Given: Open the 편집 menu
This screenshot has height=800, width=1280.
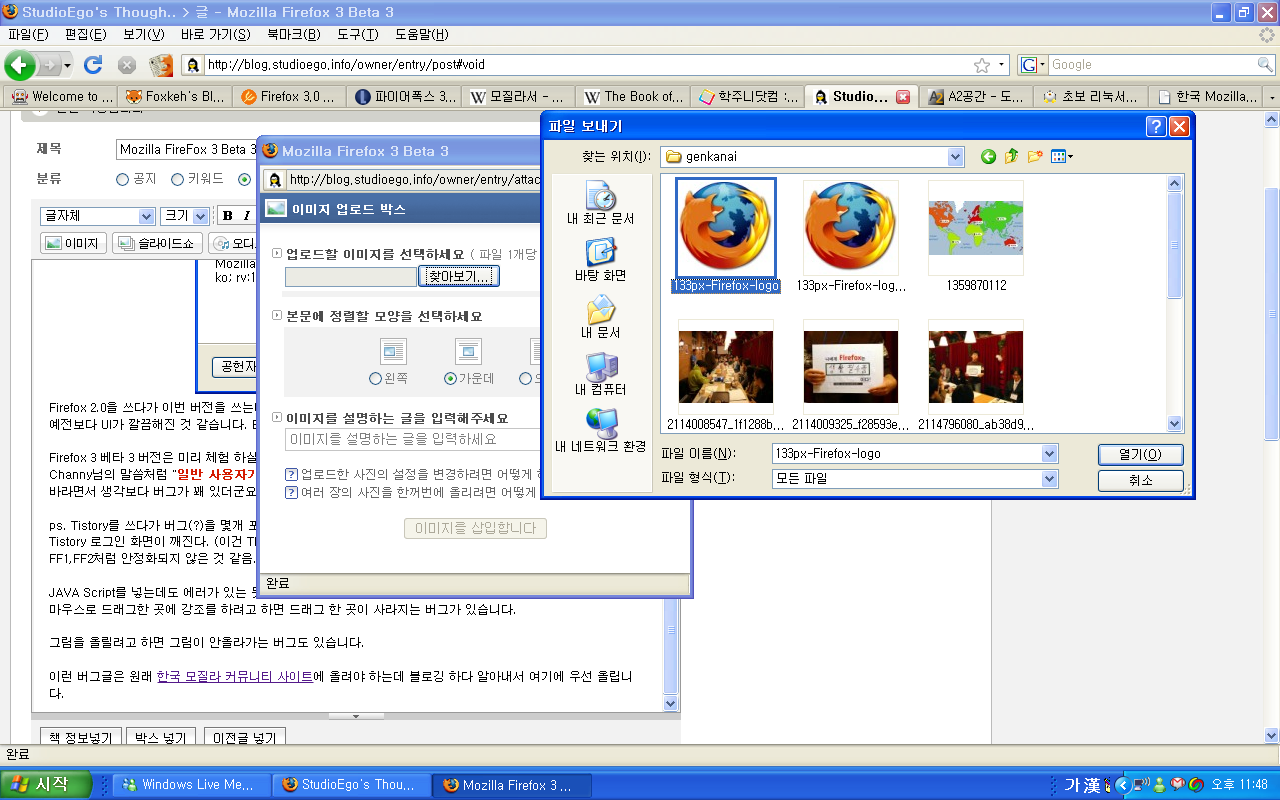Looking at the screenshot, I should tap(85, 35).
